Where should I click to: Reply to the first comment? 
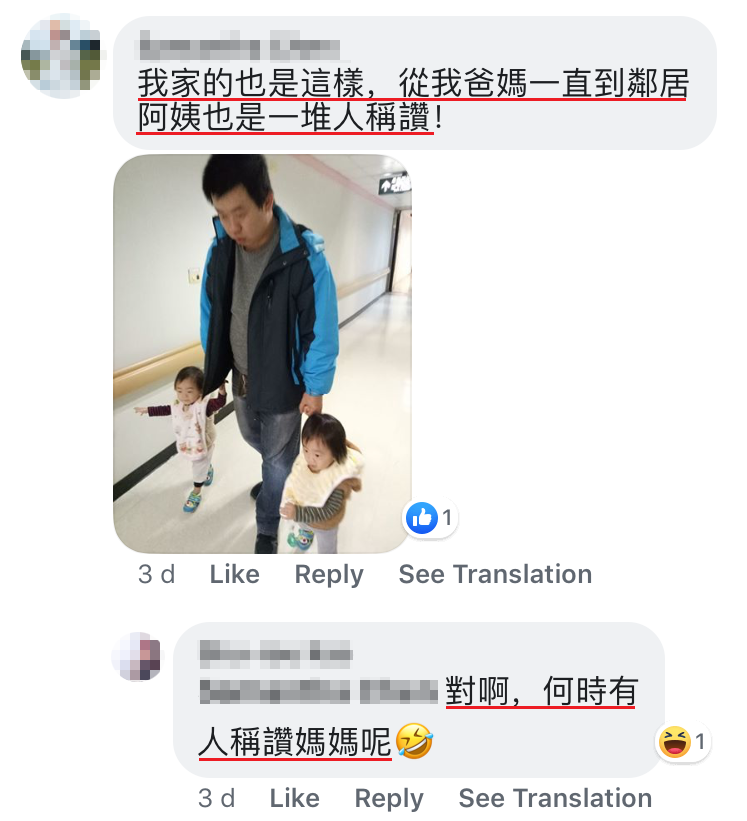tap(329, 575)
